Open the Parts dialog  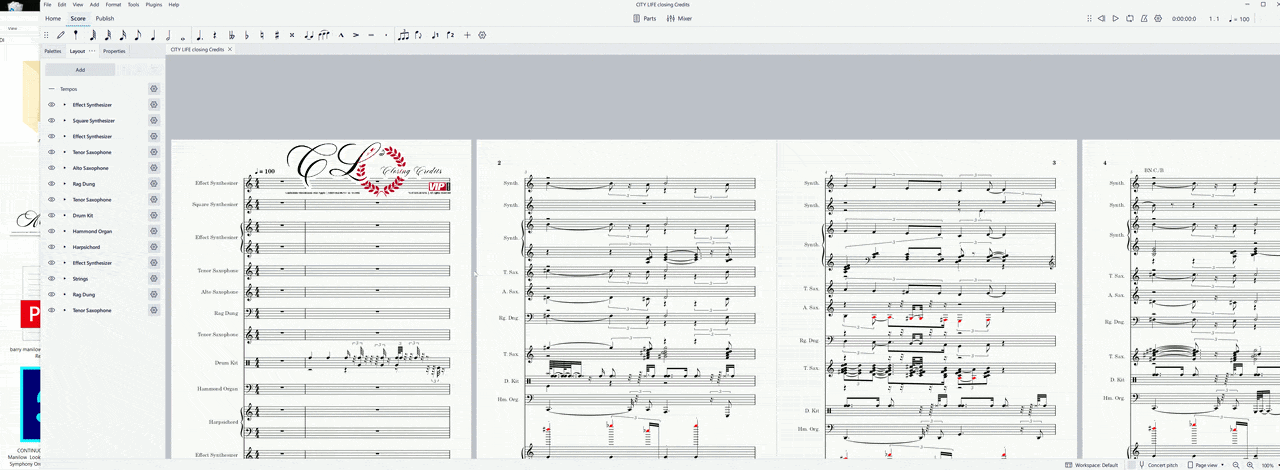(x=645, y=18)
